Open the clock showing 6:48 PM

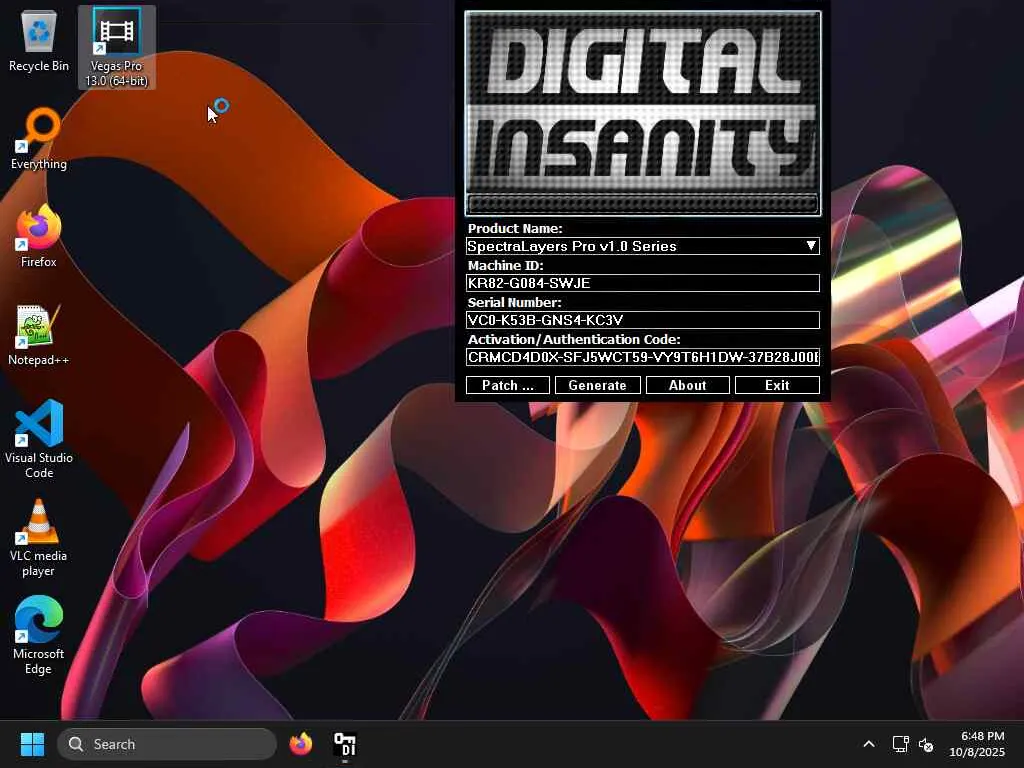coord(977,744)
